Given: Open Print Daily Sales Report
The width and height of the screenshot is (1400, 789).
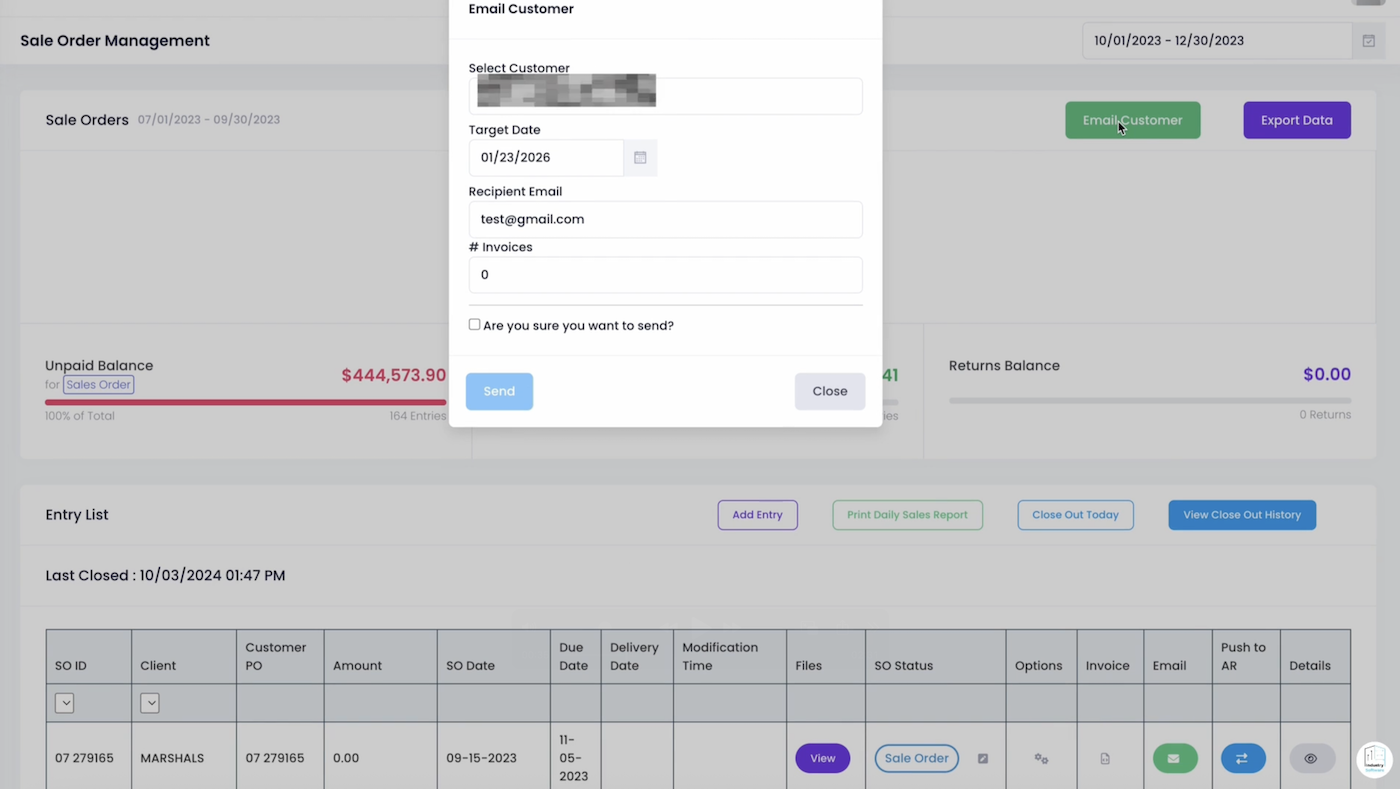Looking at the screenshot, I should click(907, 514).
